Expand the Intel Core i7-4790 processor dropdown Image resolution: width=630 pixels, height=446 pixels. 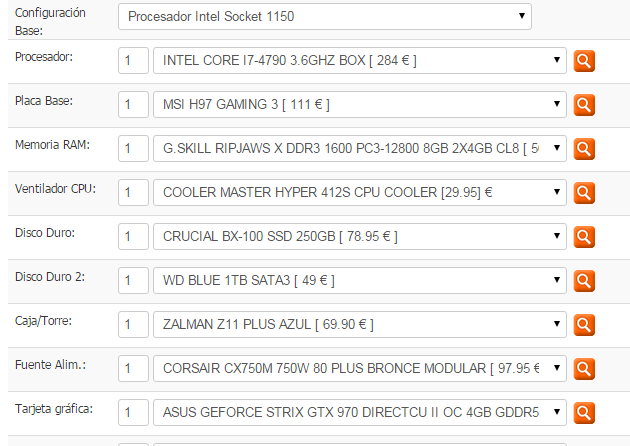(x=360, y=61)
